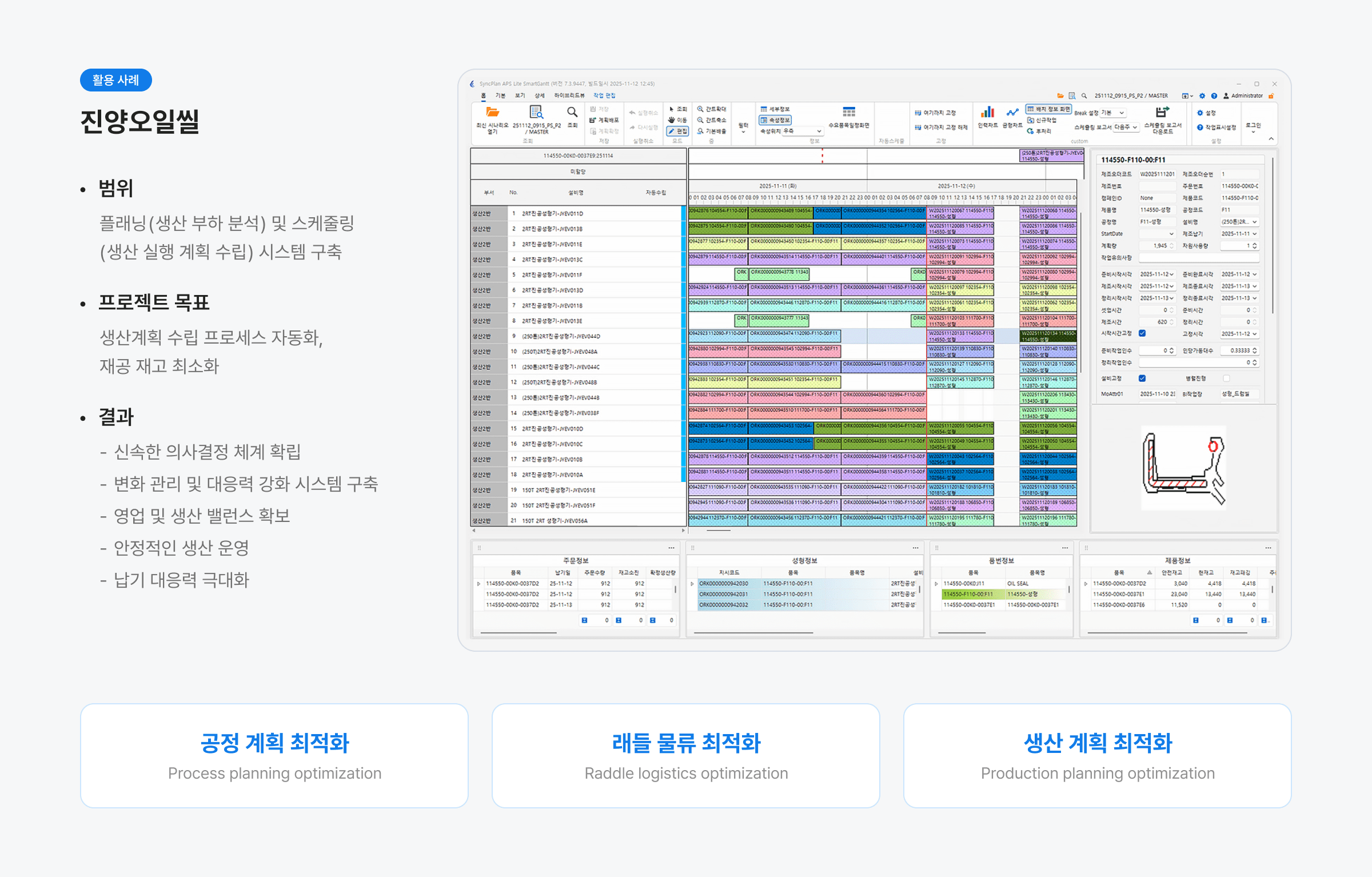Open latest scenario via orange folder icon
Screen dimensions: 1372x877
coord(492,113)
